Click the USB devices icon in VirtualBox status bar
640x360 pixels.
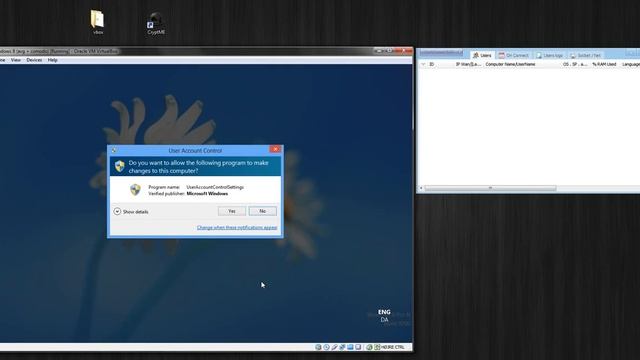pos(334,347)
